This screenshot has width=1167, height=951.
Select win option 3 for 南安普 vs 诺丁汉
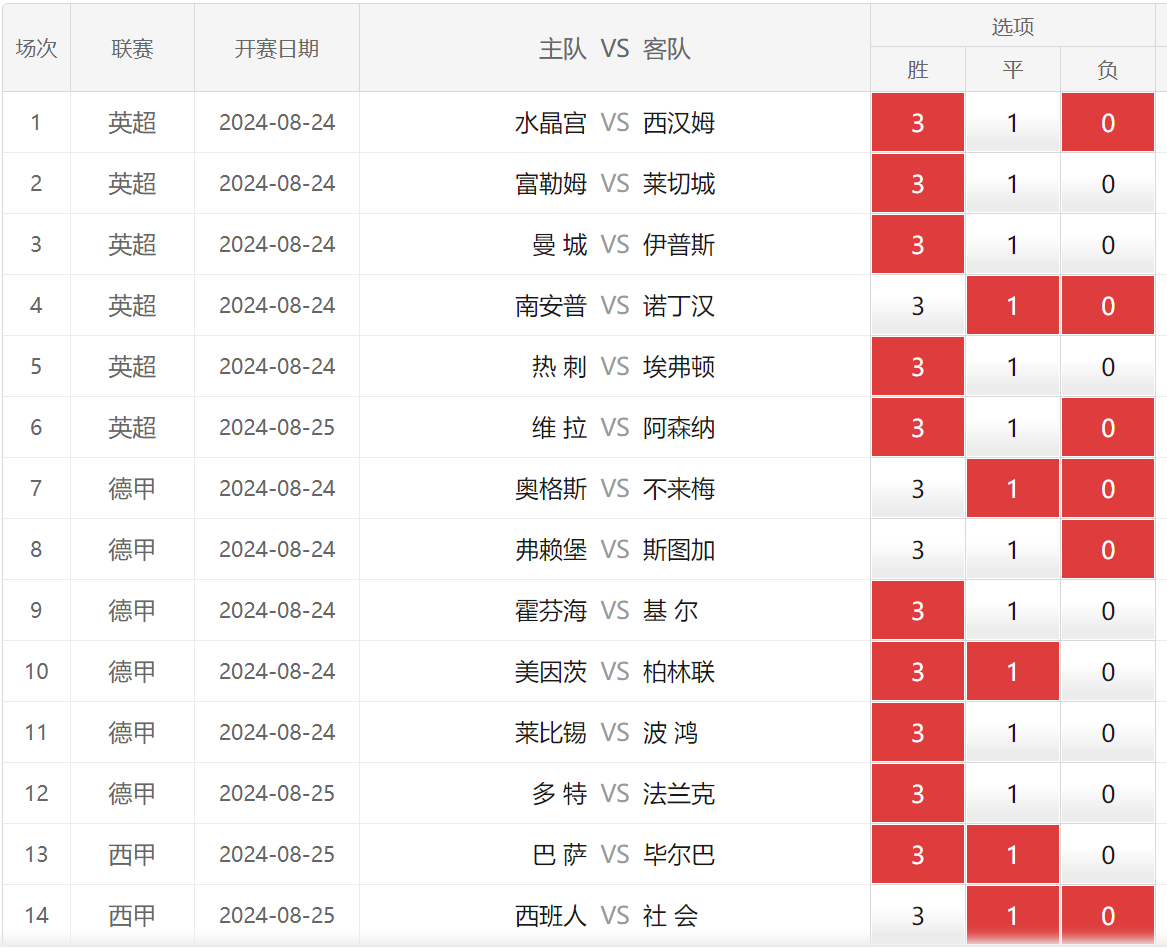[x=918, y=305]
